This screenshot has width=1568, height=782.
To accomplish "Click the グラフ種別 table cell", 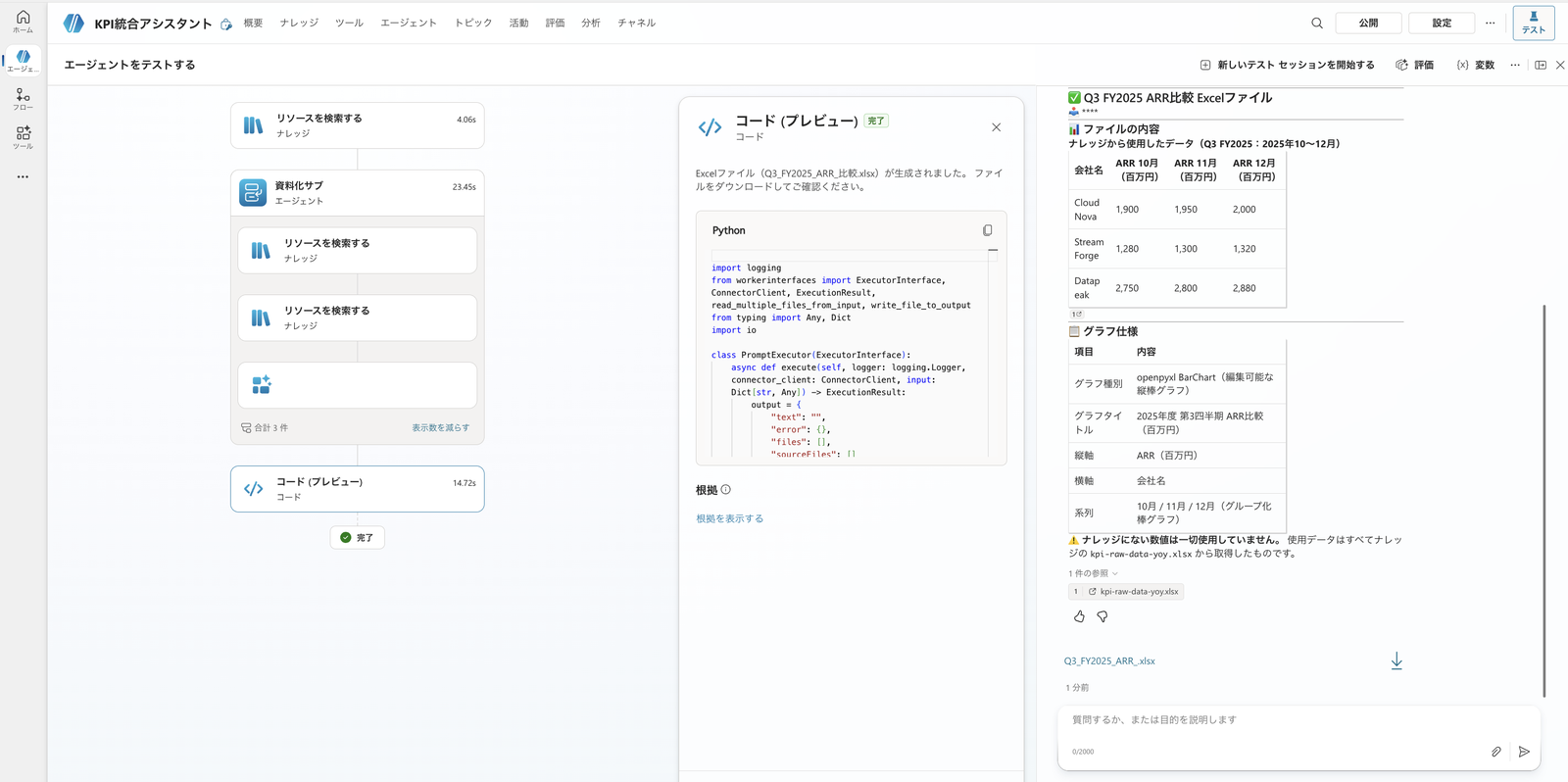I will (1099, 384).
